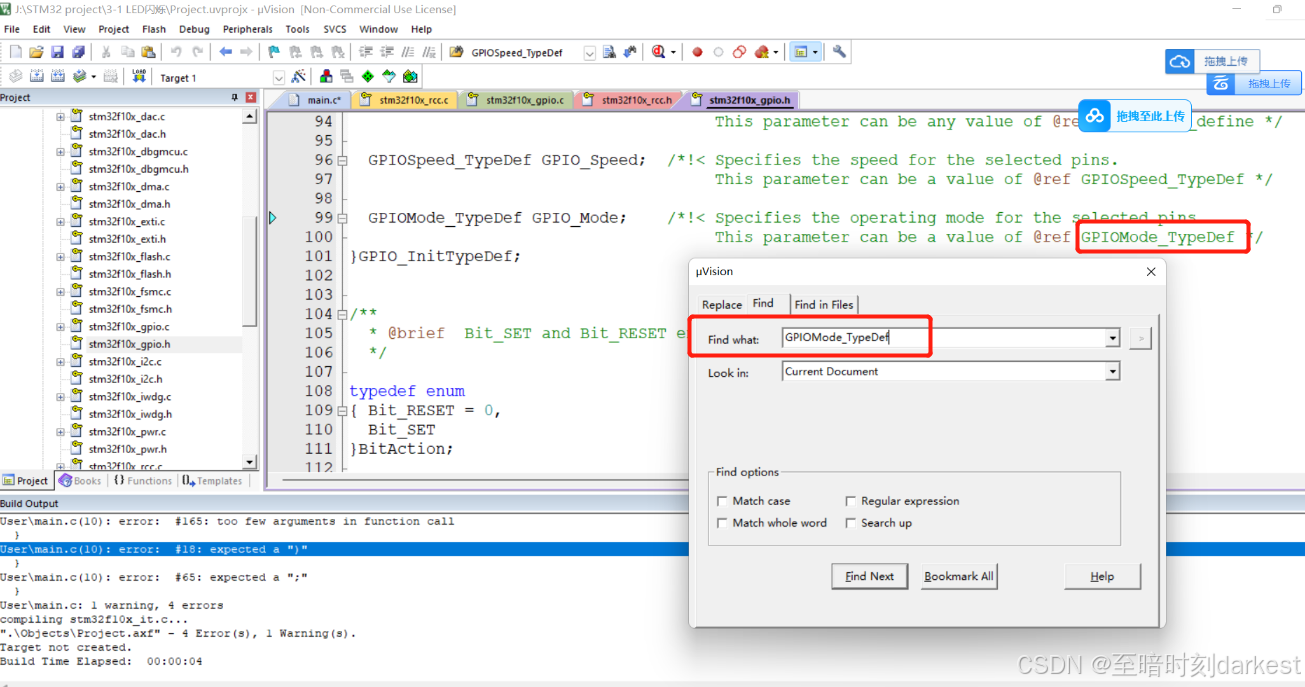The width and height of the screenshot is (1305, 687).
Task: Click the Save file icon
Action: click(56, 52)
